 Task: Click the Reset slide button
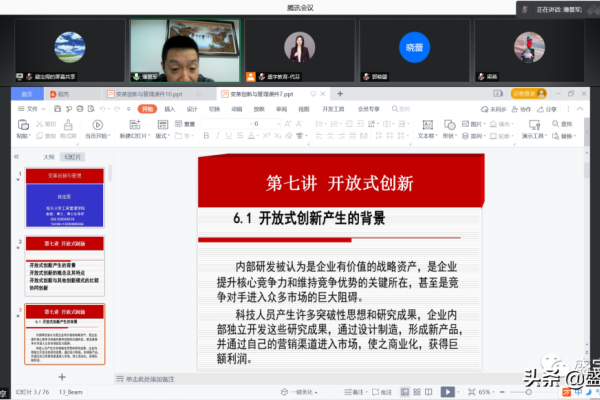185,124
